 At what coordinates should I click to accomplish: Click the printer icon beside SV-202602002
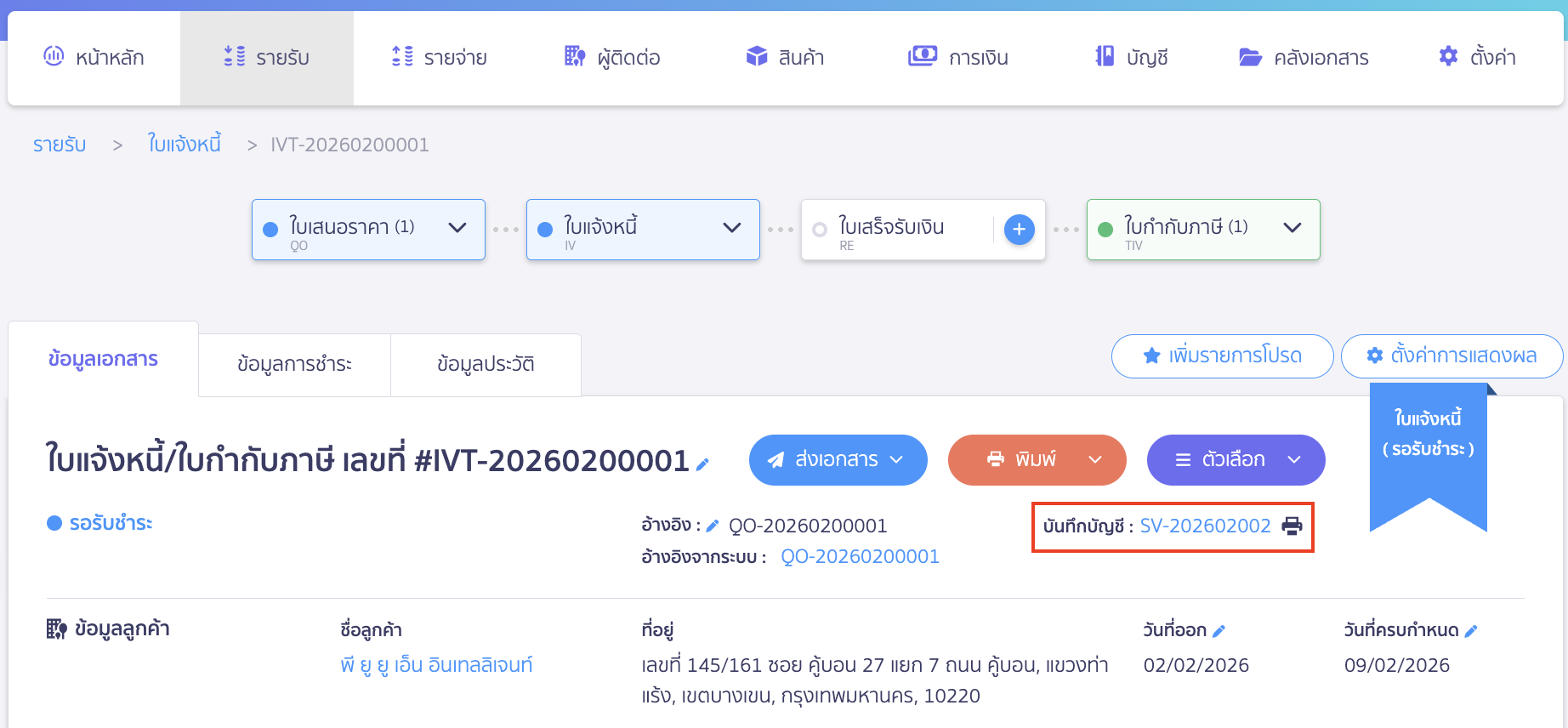coord(1292,526)
